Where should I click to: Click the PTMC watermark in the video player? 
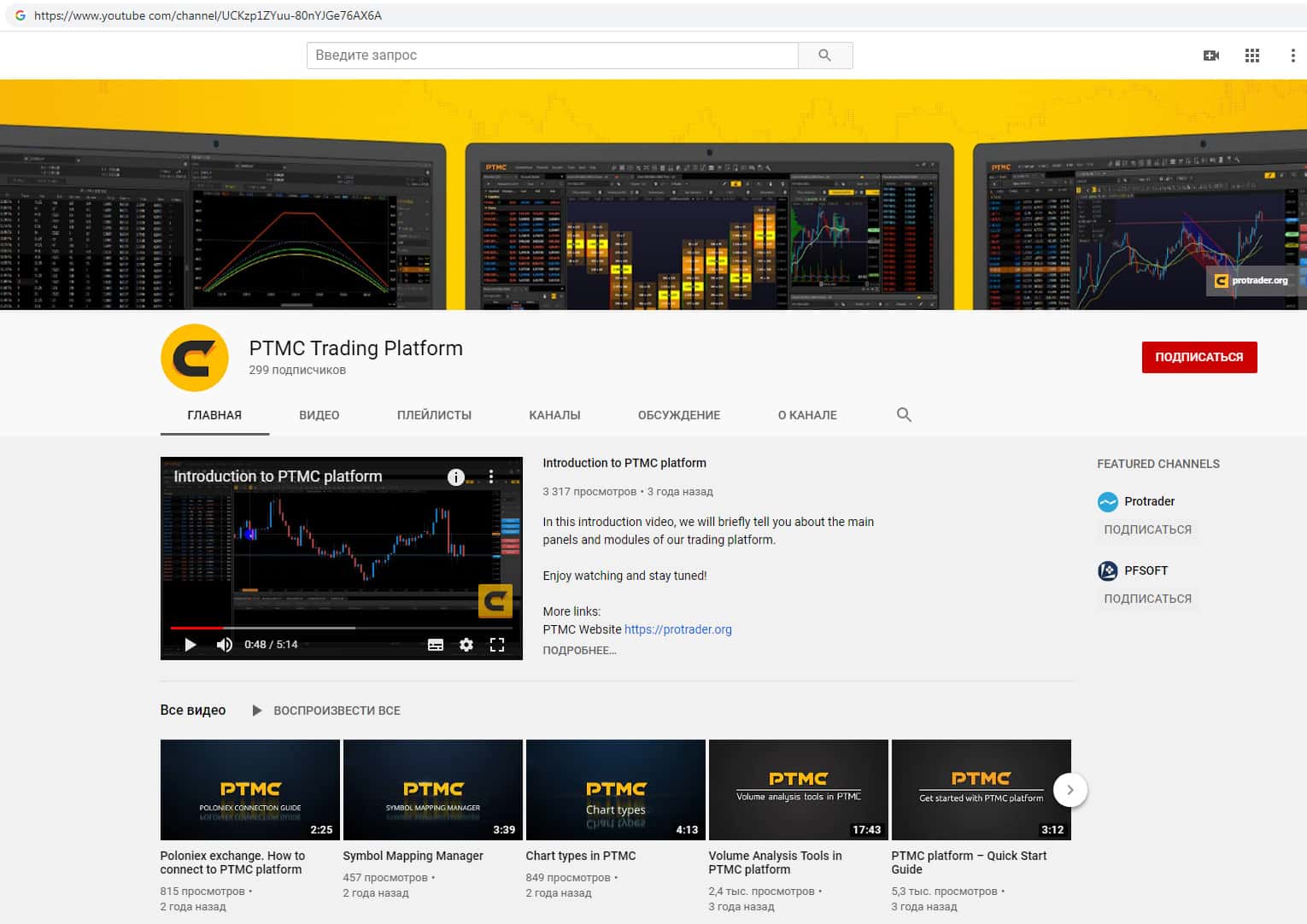[495, 601]
